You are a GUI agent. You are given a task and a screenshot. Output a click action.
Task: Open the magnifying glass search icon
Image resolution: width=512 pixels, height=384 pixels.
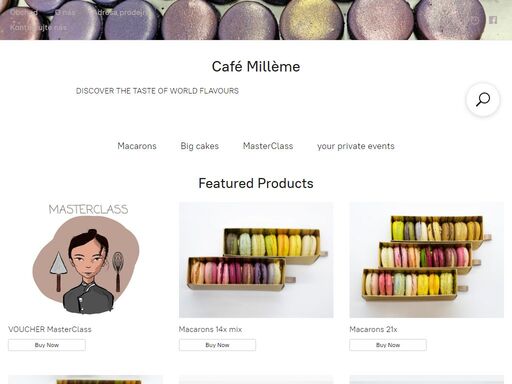tap(483, 99)
